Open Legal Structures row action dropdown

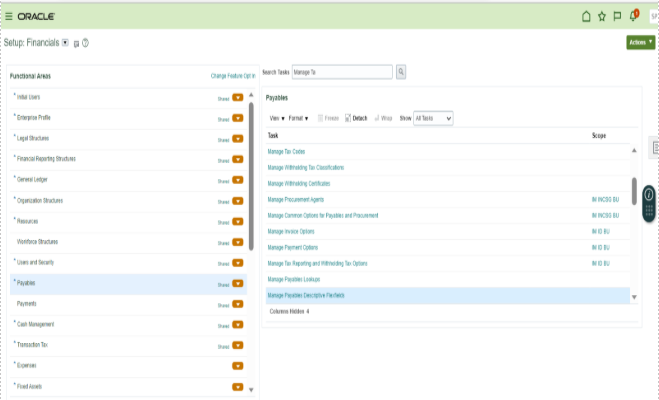237,139
